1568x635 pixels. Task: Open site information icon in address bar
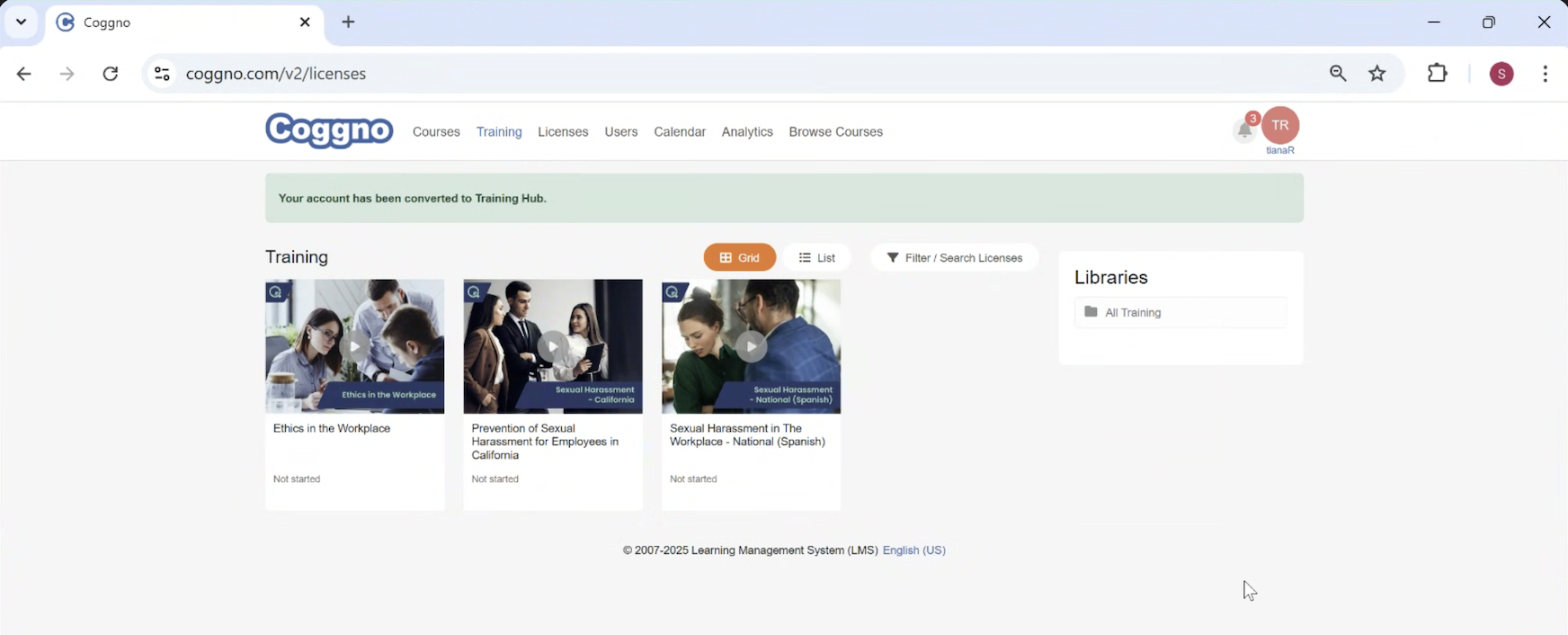tap(162, 74)
